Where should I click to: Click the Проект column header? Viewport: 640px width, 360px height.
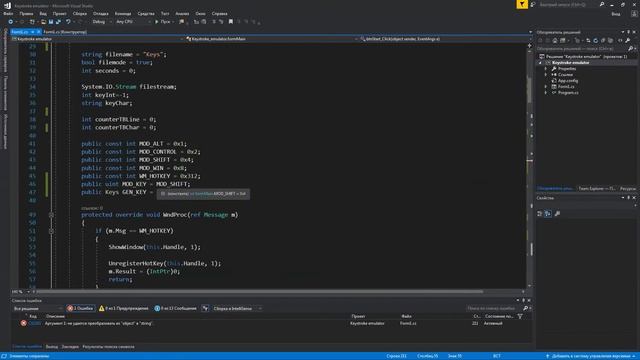pyautogui.click(x=358, y=316)
